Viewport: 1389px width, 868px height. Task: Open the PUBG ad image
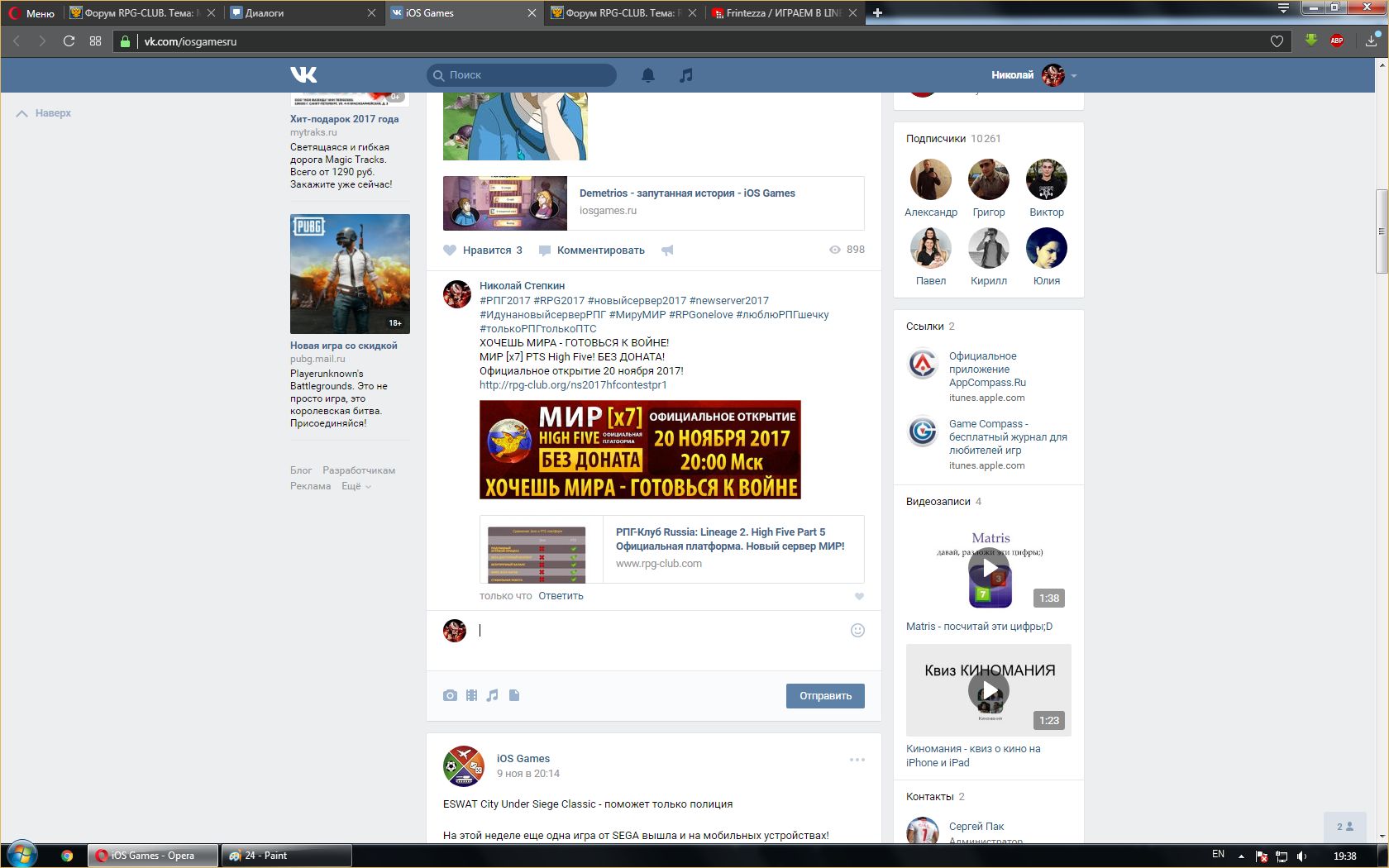(x=350, y=274)
